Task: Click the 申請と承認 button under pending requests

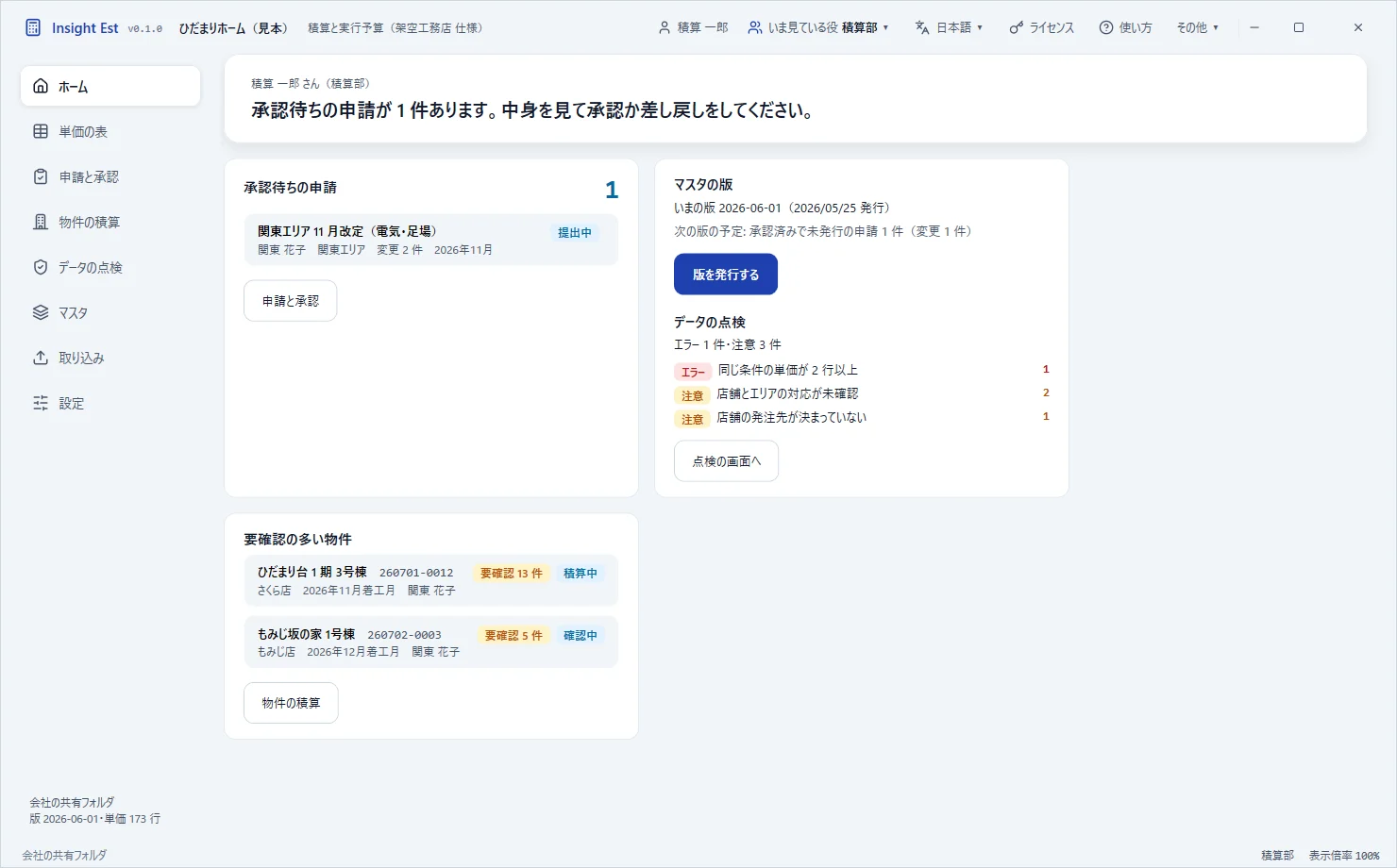Action: (291, 301)
